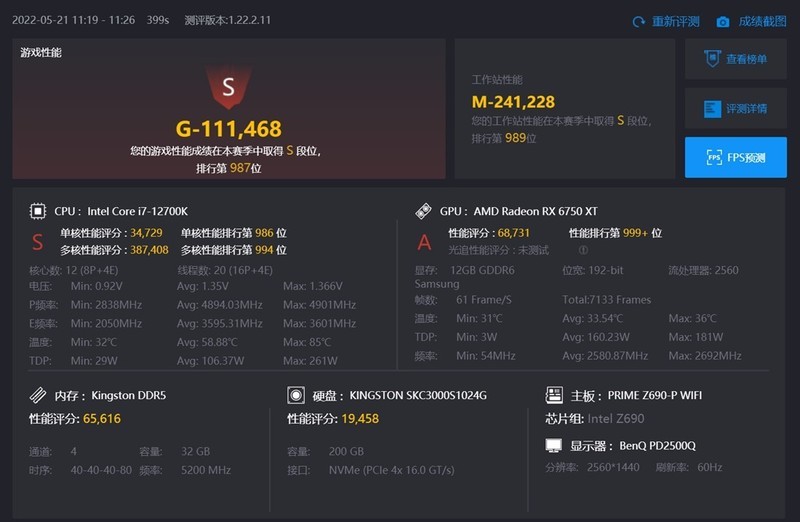Click the monitor icon beside 显示器
Image resolution: width=800 pixels, height=522 pixels.
click(x=554, y=445)
